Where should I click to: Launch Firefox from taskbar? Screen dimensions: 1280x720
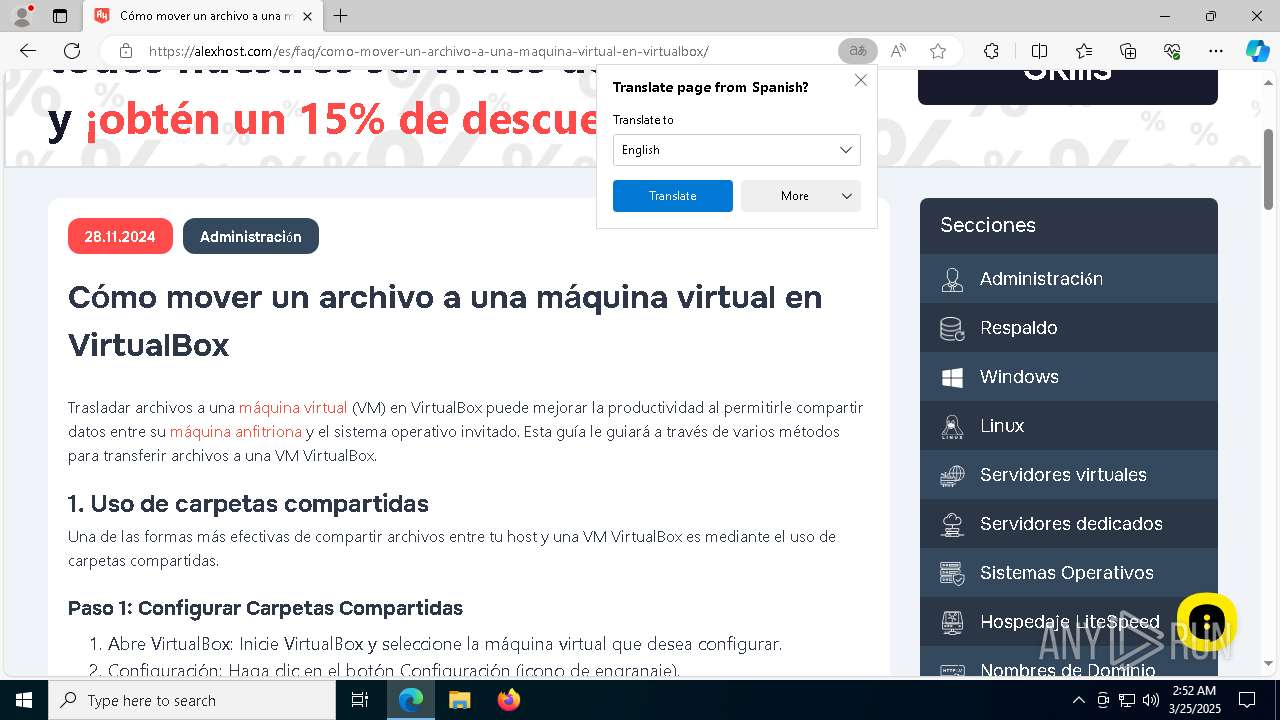coord(509,700)
